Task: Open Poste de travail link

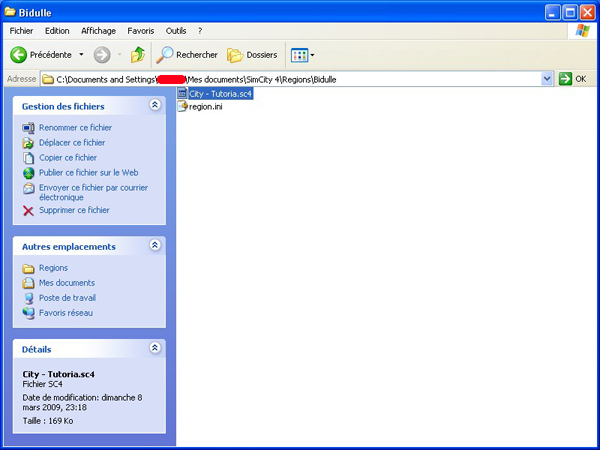Action: click(67, 298)
